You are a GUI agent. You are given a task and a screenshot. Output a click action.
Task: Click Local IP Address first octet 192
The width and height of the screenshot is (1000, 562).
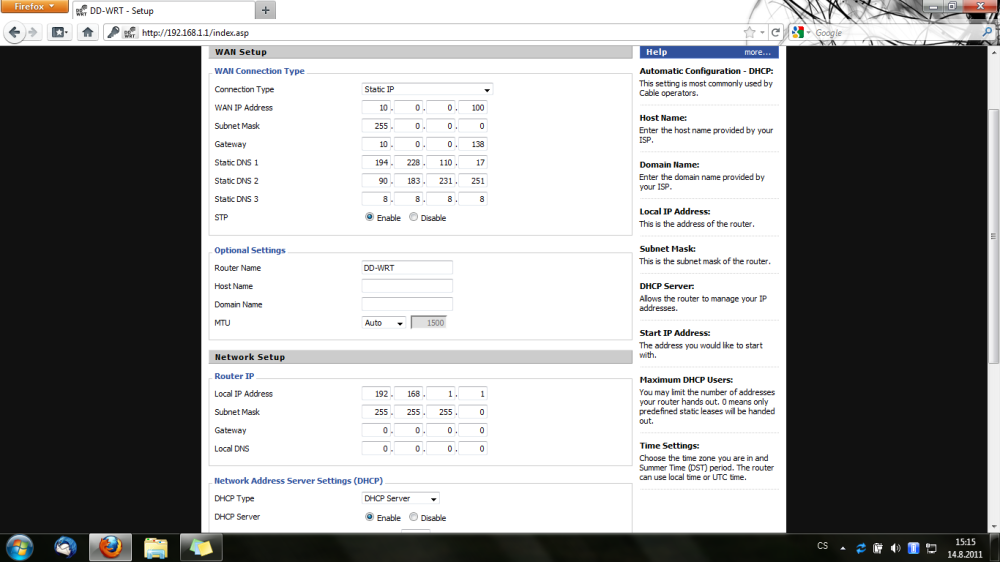coord(376,394)
